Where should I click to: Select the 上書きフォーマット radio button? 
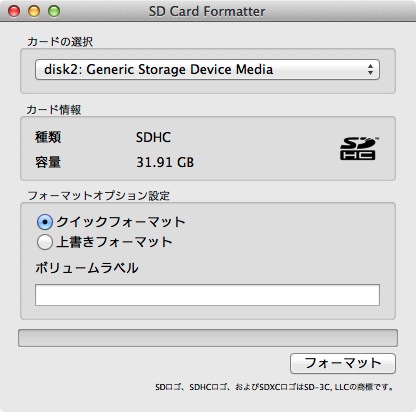[45, 242]
